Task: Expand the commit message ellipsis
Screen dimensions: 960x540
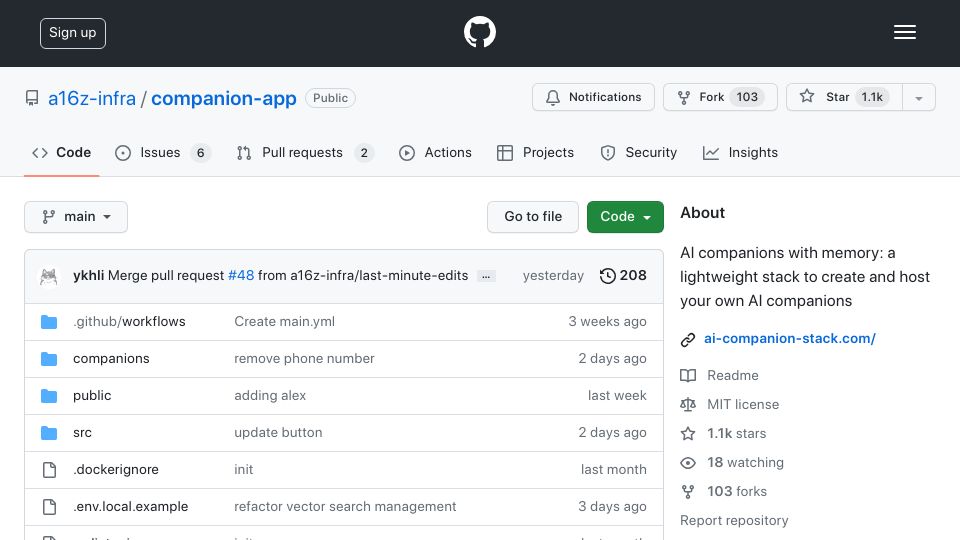Action: (486, 276)
